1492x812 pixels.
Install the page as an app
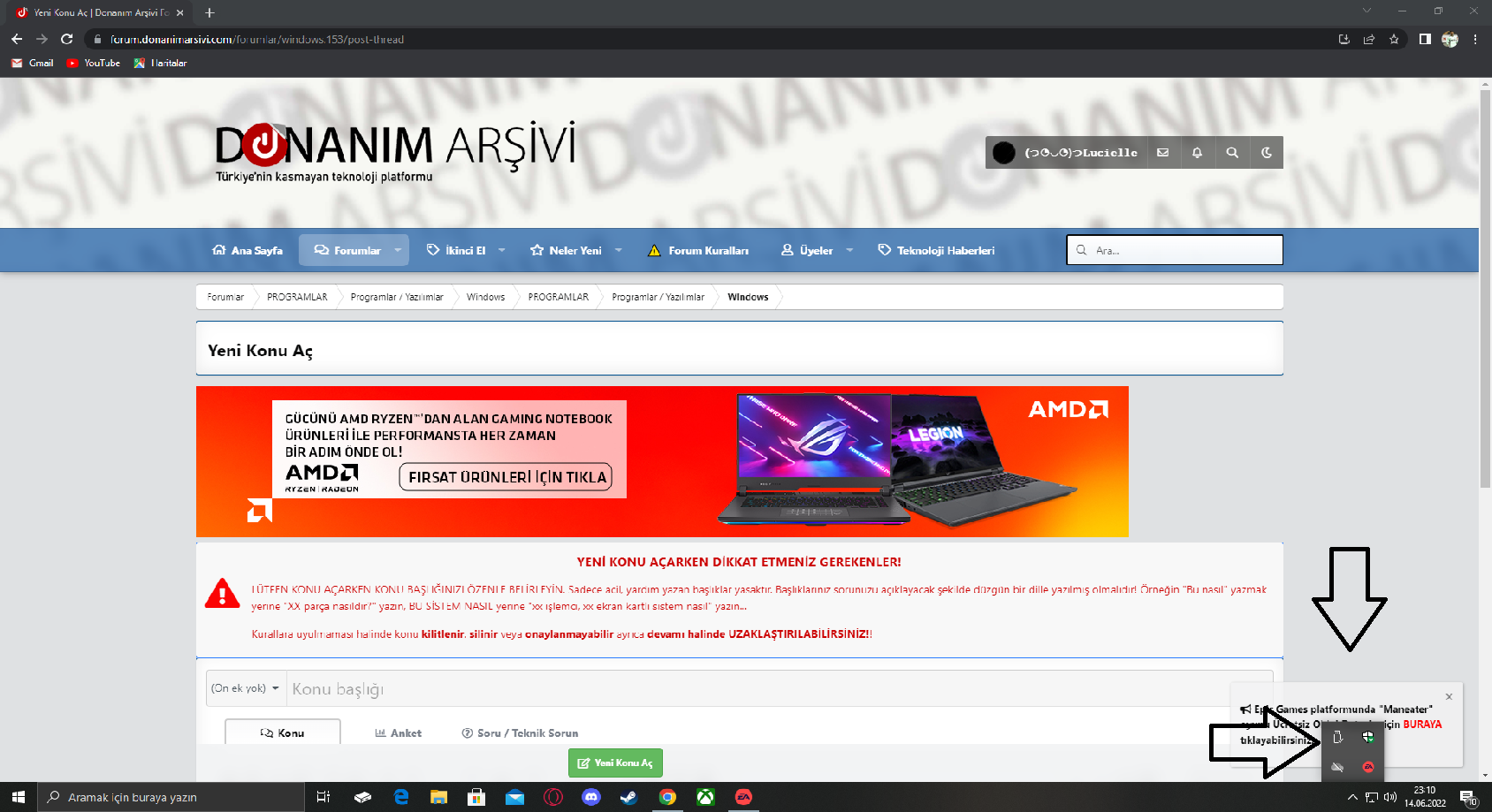(x=1344, y=39)
